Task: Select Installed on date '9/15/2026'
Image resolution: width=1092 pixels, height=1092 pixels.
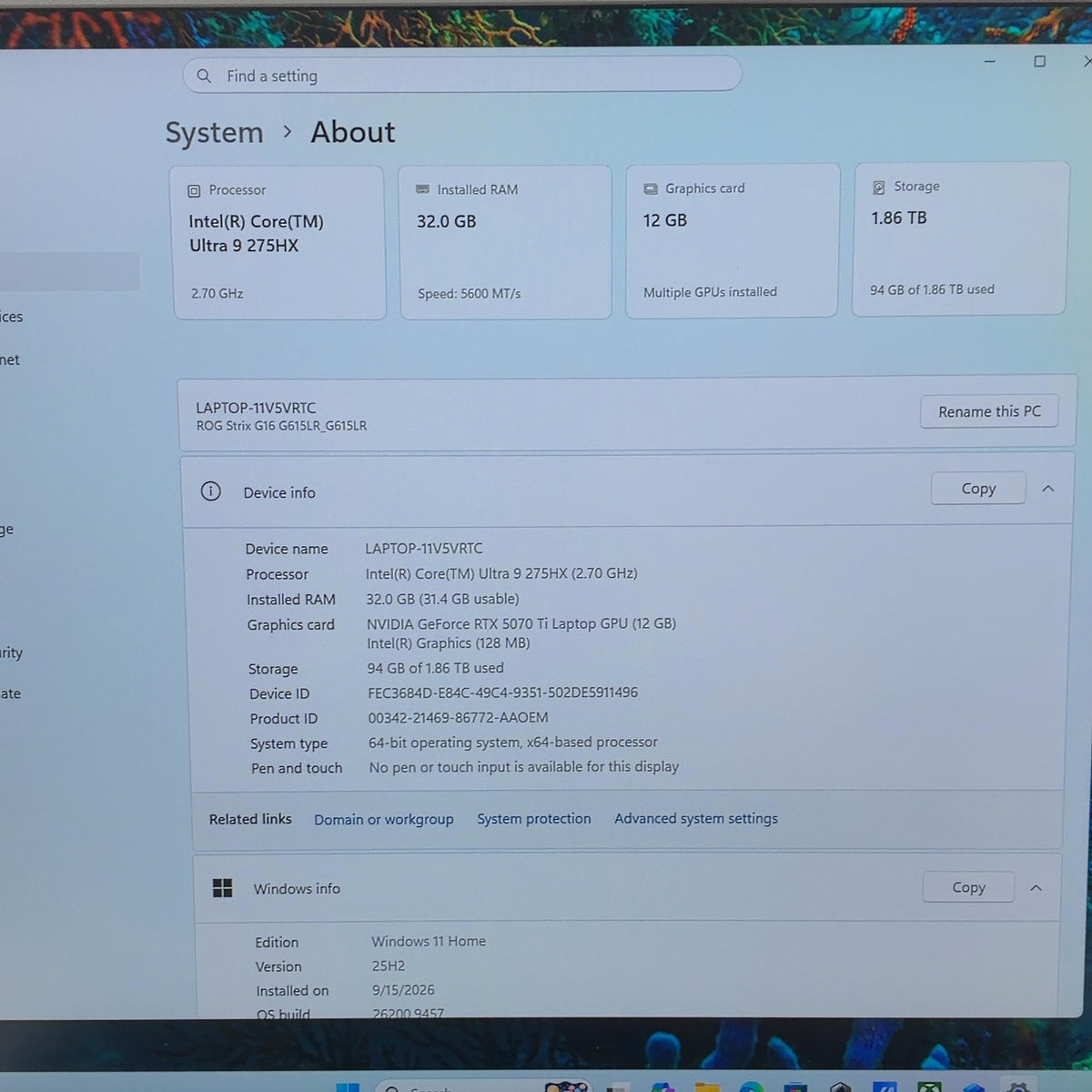Action: (403, 990)
